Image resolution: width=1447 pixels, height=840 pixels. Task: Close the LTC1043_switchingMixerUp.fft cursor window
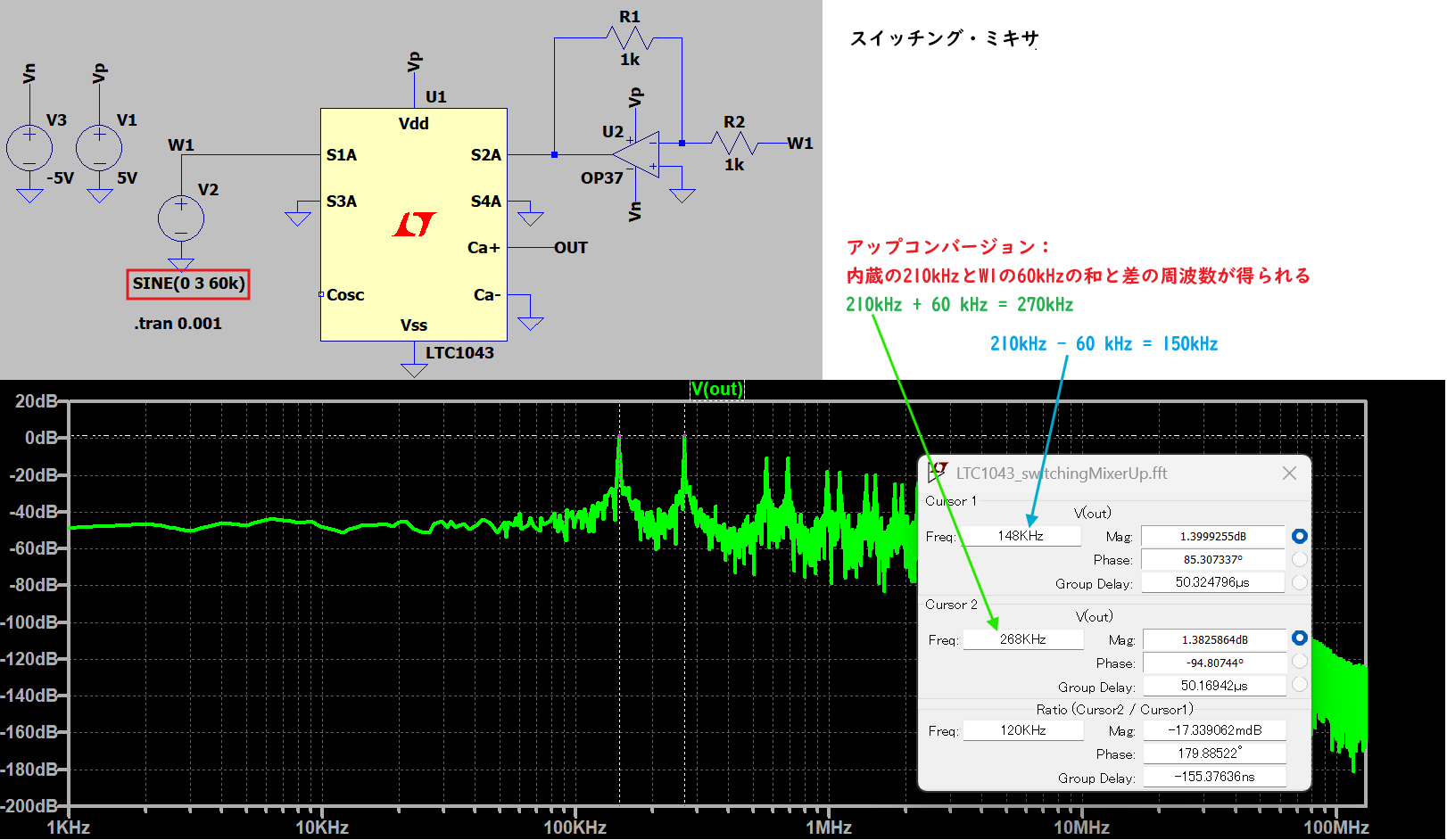pos(1290,474)
